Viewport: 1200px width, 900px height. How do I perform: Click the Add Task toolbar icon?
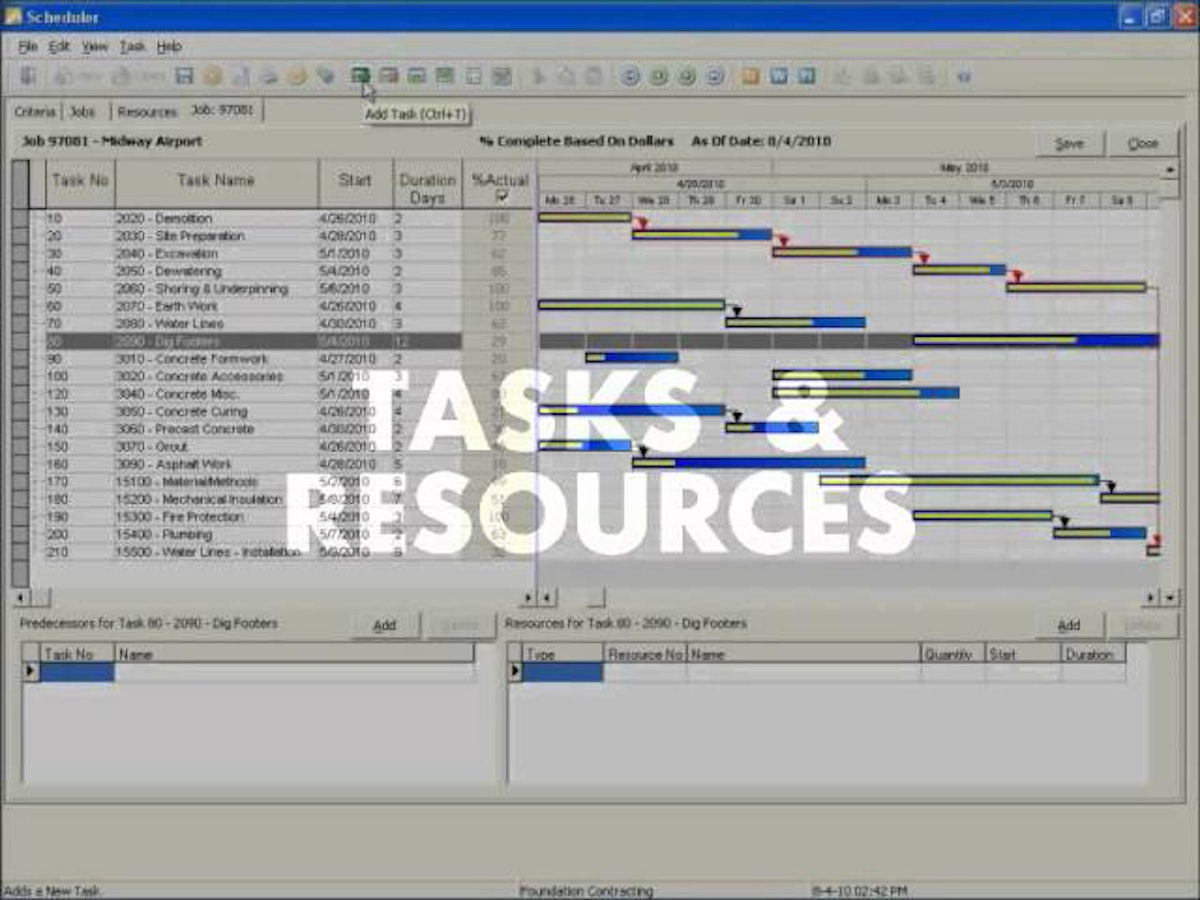coord(363,75)
